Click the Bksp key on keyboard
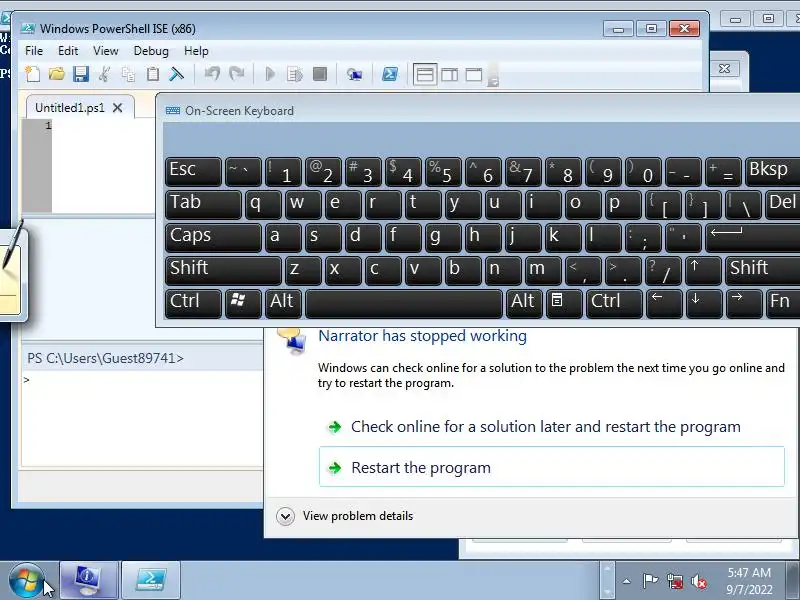 tap(772, 171)
